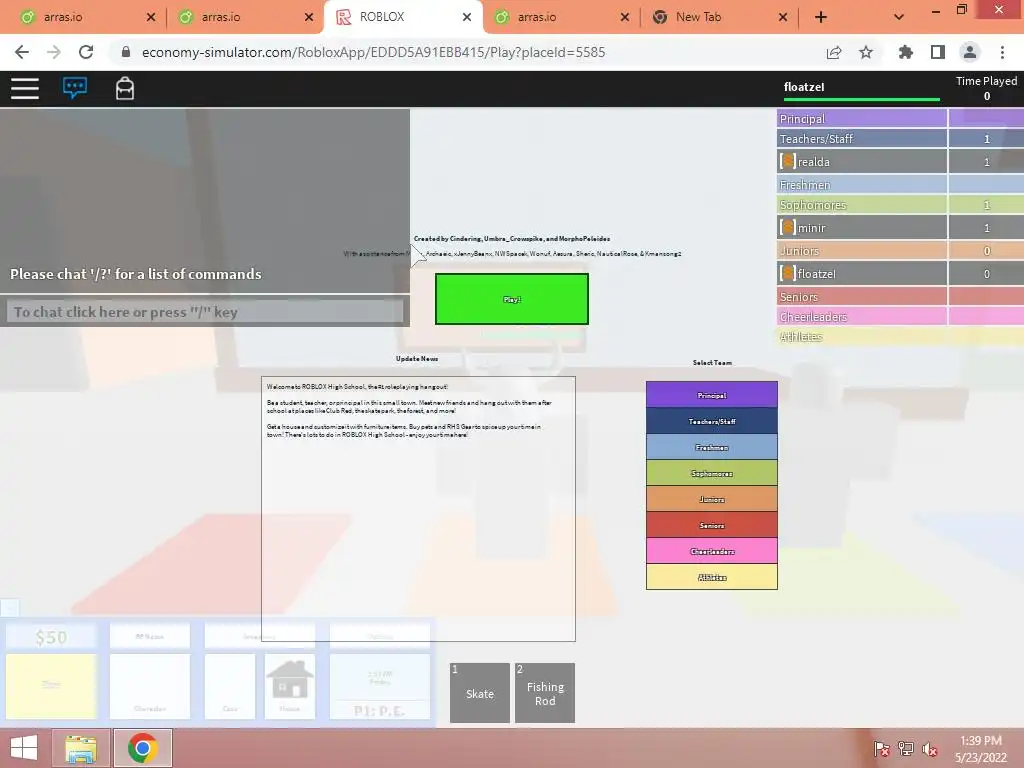1024x768 pixels.
Task: Close the New Tab tab
Action: point(783,17)
